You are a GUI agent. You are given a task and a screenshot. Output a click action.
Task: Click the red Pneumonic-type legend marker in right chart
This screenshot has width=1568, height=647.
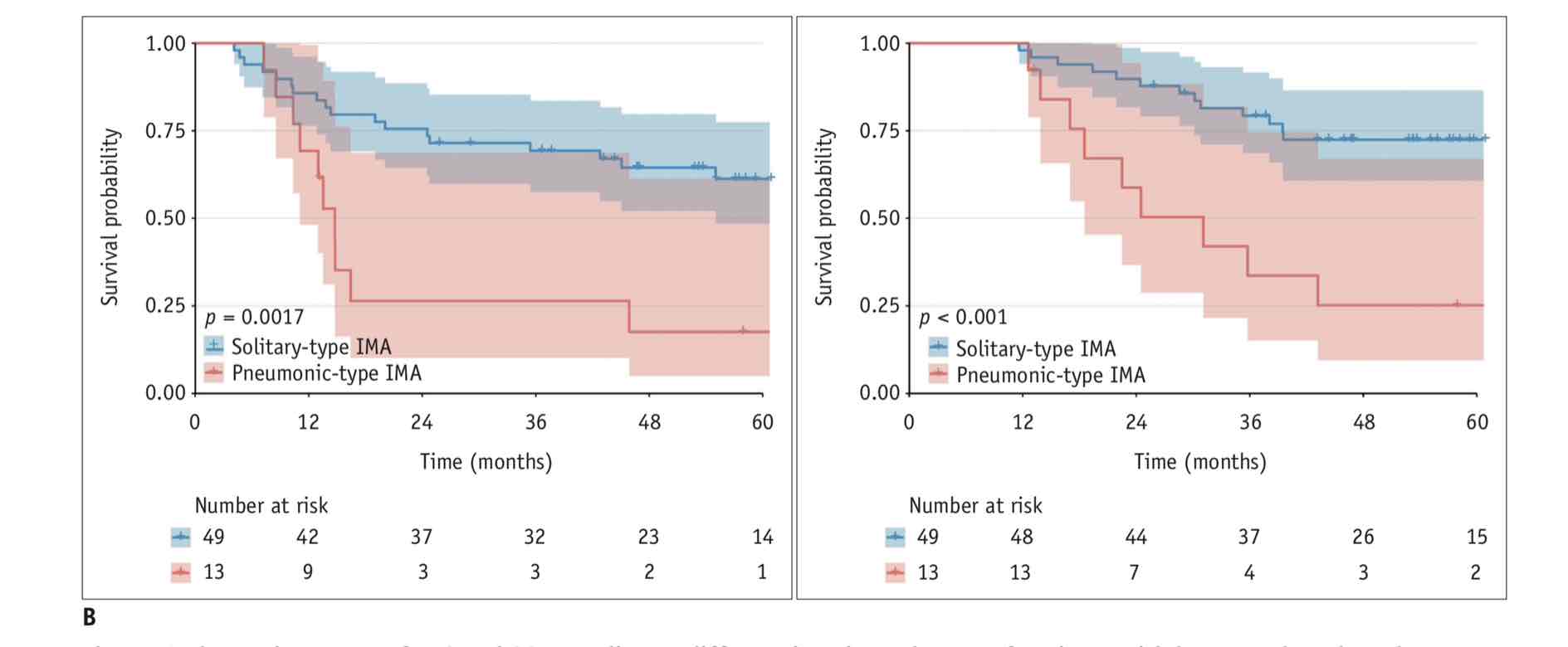click(938, 375)
